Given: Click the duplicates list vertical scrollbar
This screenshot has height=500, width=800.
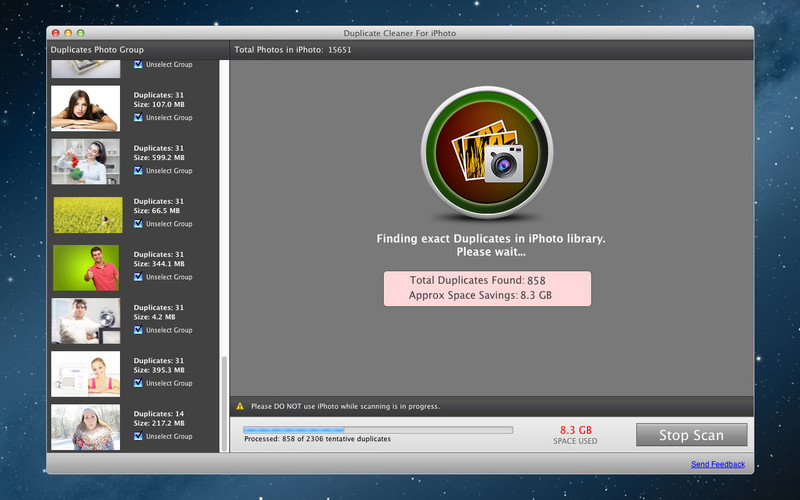Looking at the screenshot, I should point(224,400).
